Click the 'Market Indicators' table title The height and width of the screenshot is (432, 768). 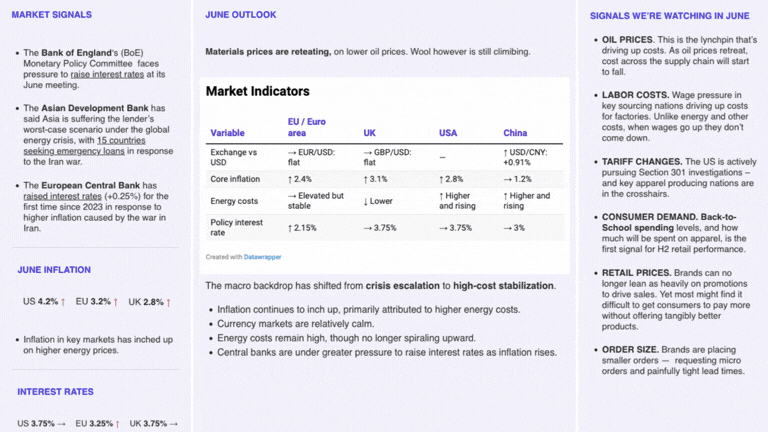(x=258, y=91)
